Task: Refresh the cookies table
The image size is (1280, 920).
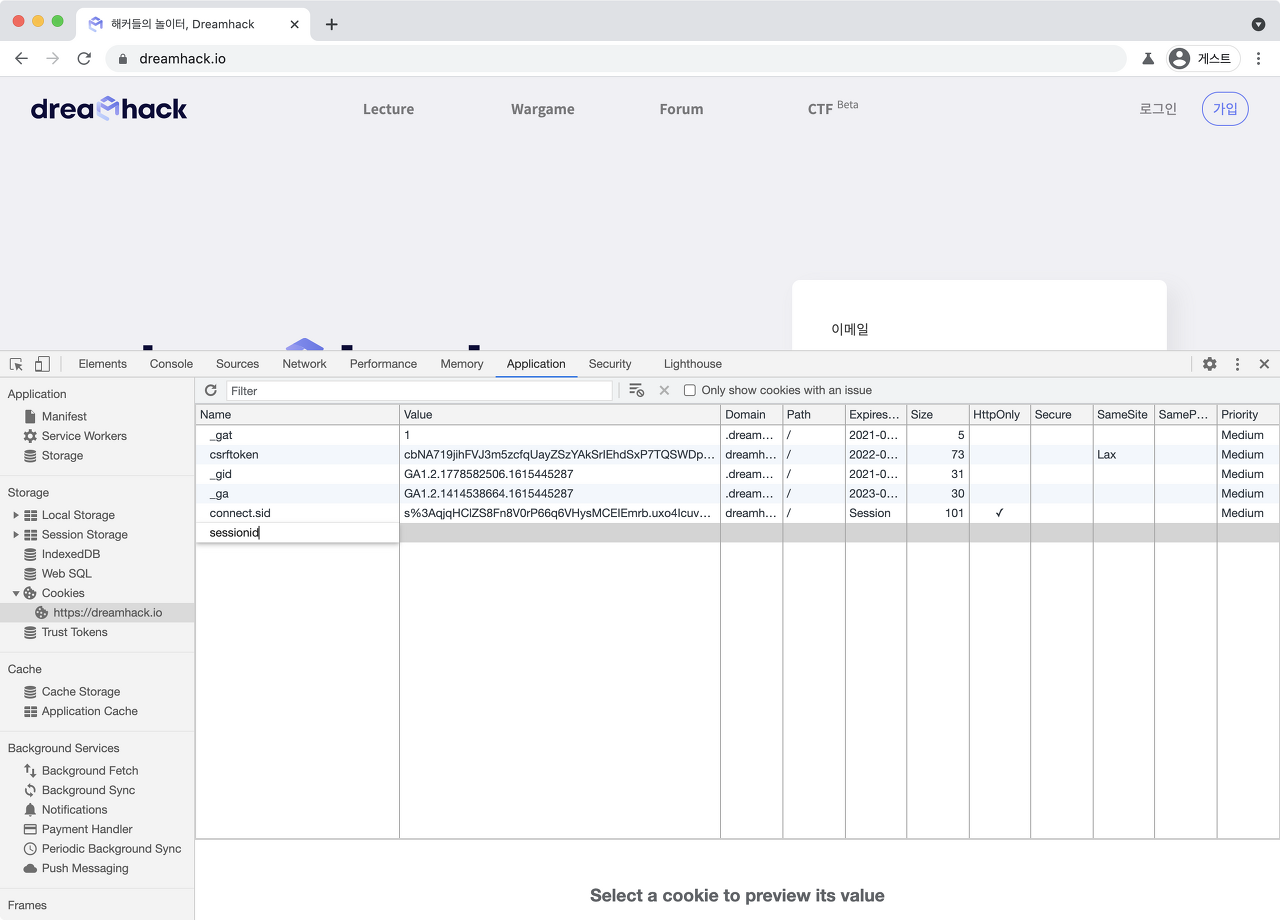Action: (x=210, y=390)
